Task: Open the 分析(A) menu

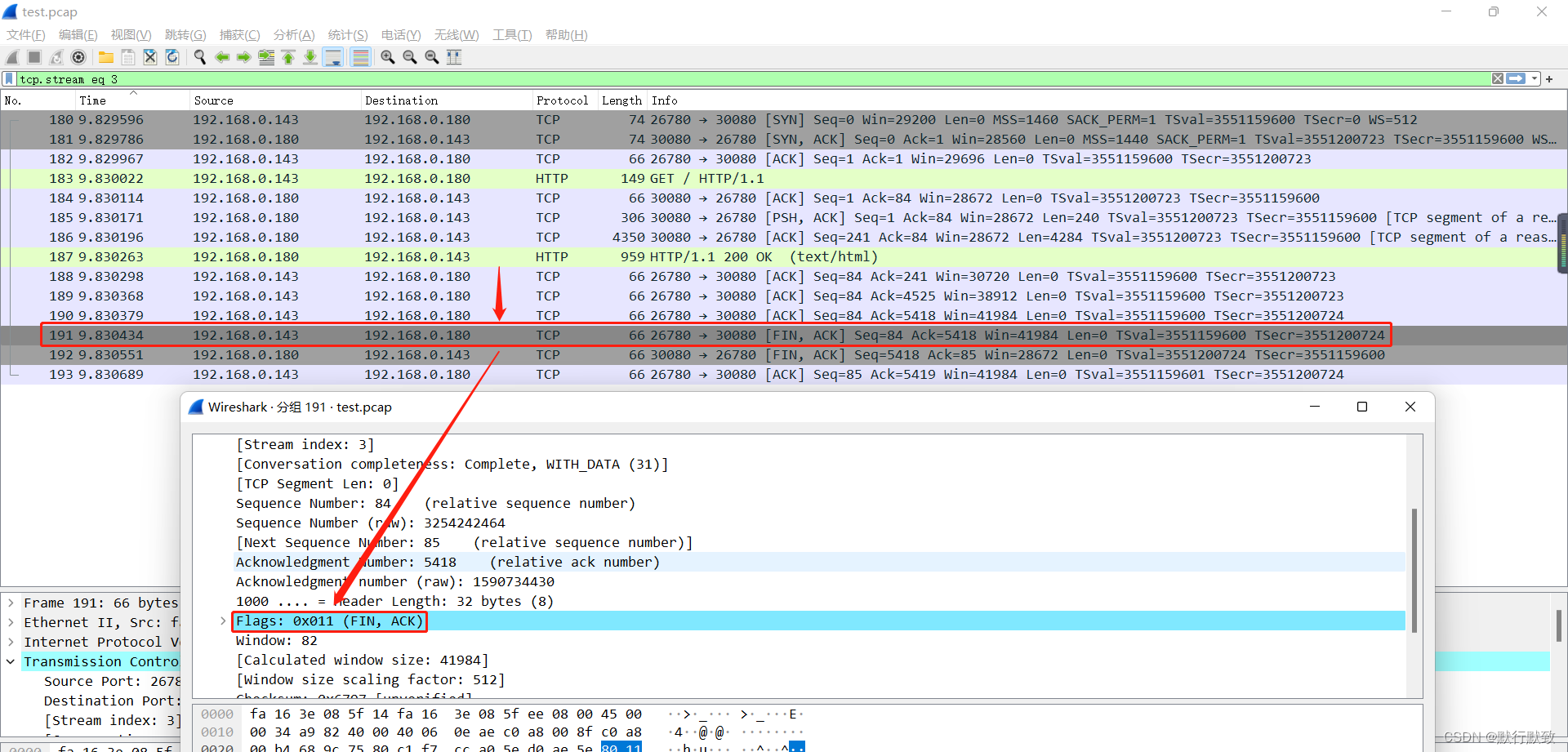Action: [294, 35]
